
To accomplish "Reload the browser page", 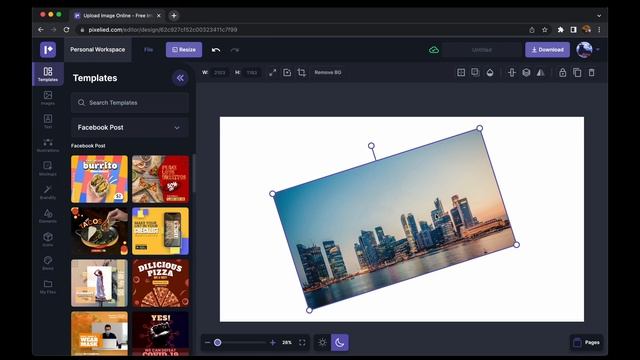I will coord(67,29).
